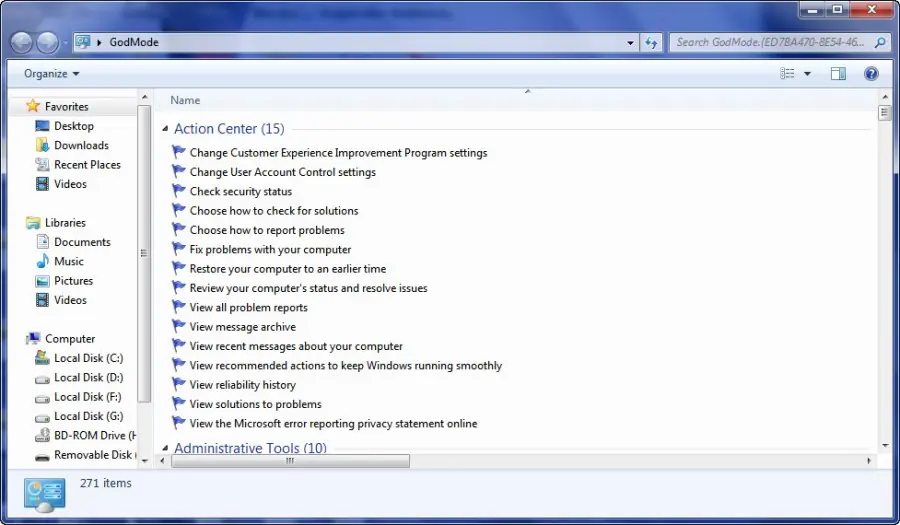Select Choose how to report problems
This screenshot has width=900, height=525.
click(x=267, y=230)
